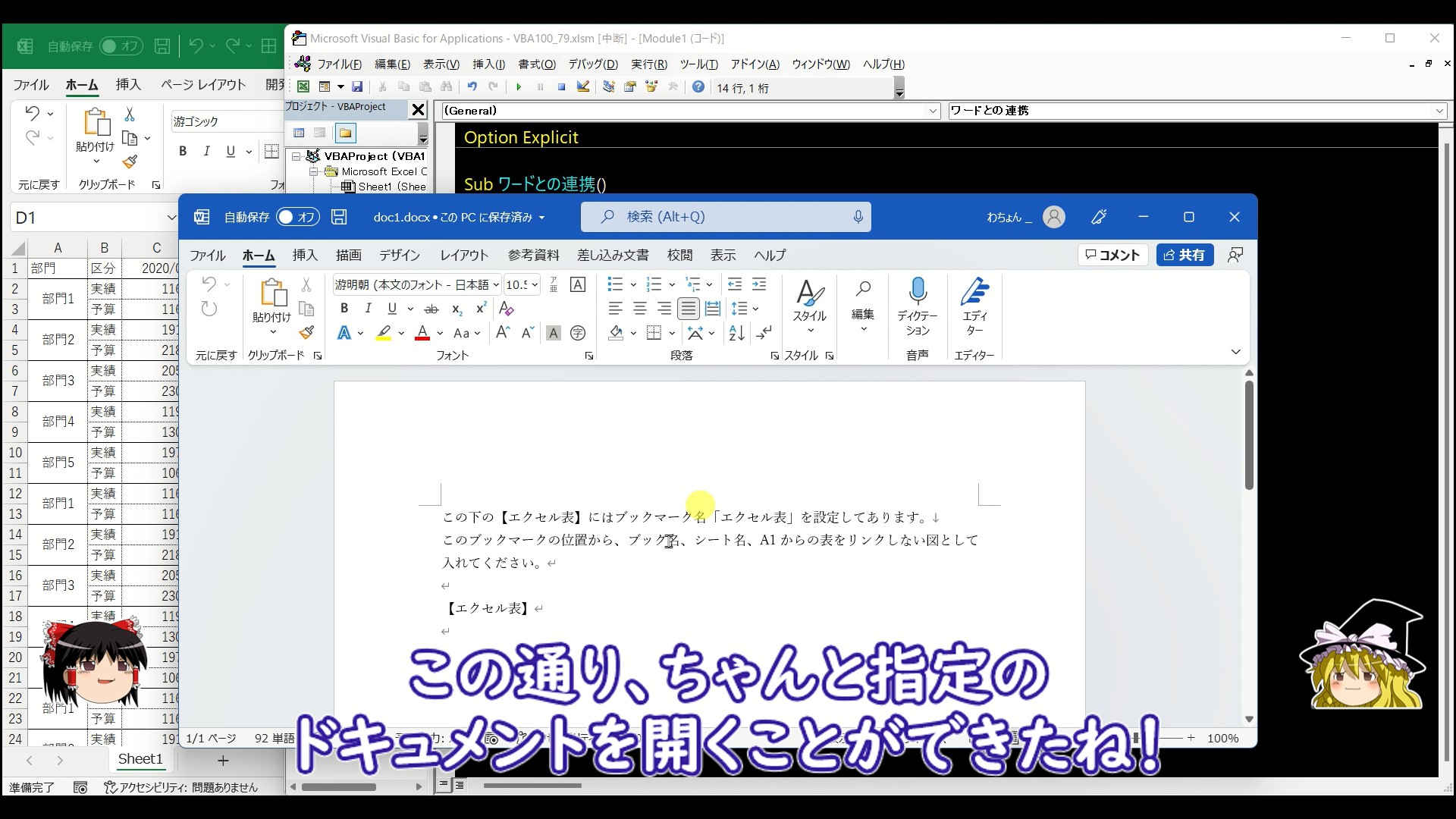Open the VBA procedure dropdown ワードとの連携

(1439, 111)
